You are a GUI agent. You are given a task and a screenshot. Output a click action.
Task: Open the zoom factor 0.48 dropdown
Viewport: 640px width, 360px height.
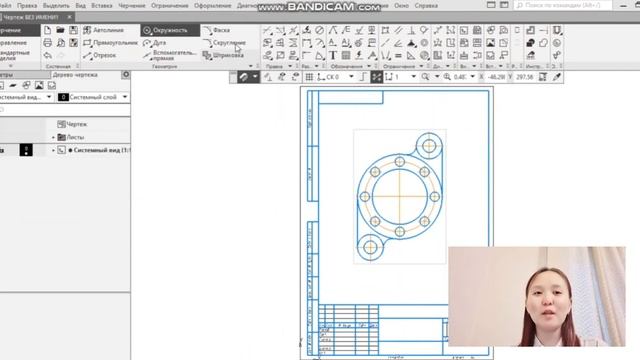pos(473,77)
